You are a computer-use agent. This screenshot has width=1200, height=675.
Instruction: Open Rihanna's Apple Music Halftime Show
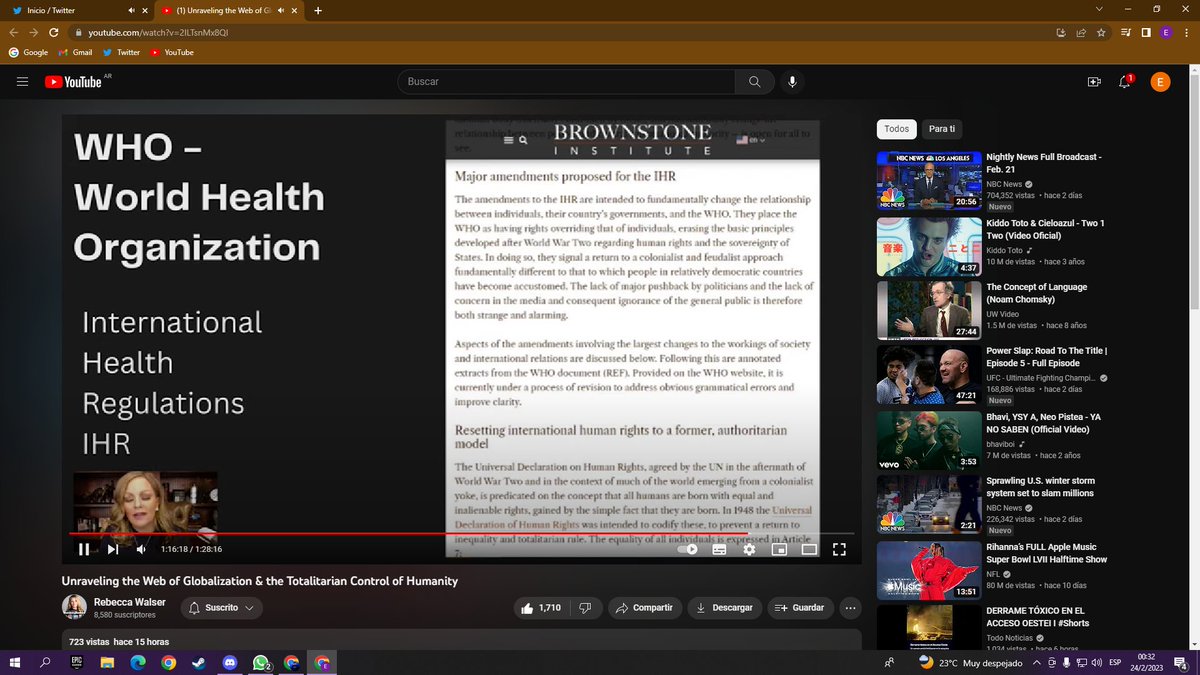[1047, 552]
